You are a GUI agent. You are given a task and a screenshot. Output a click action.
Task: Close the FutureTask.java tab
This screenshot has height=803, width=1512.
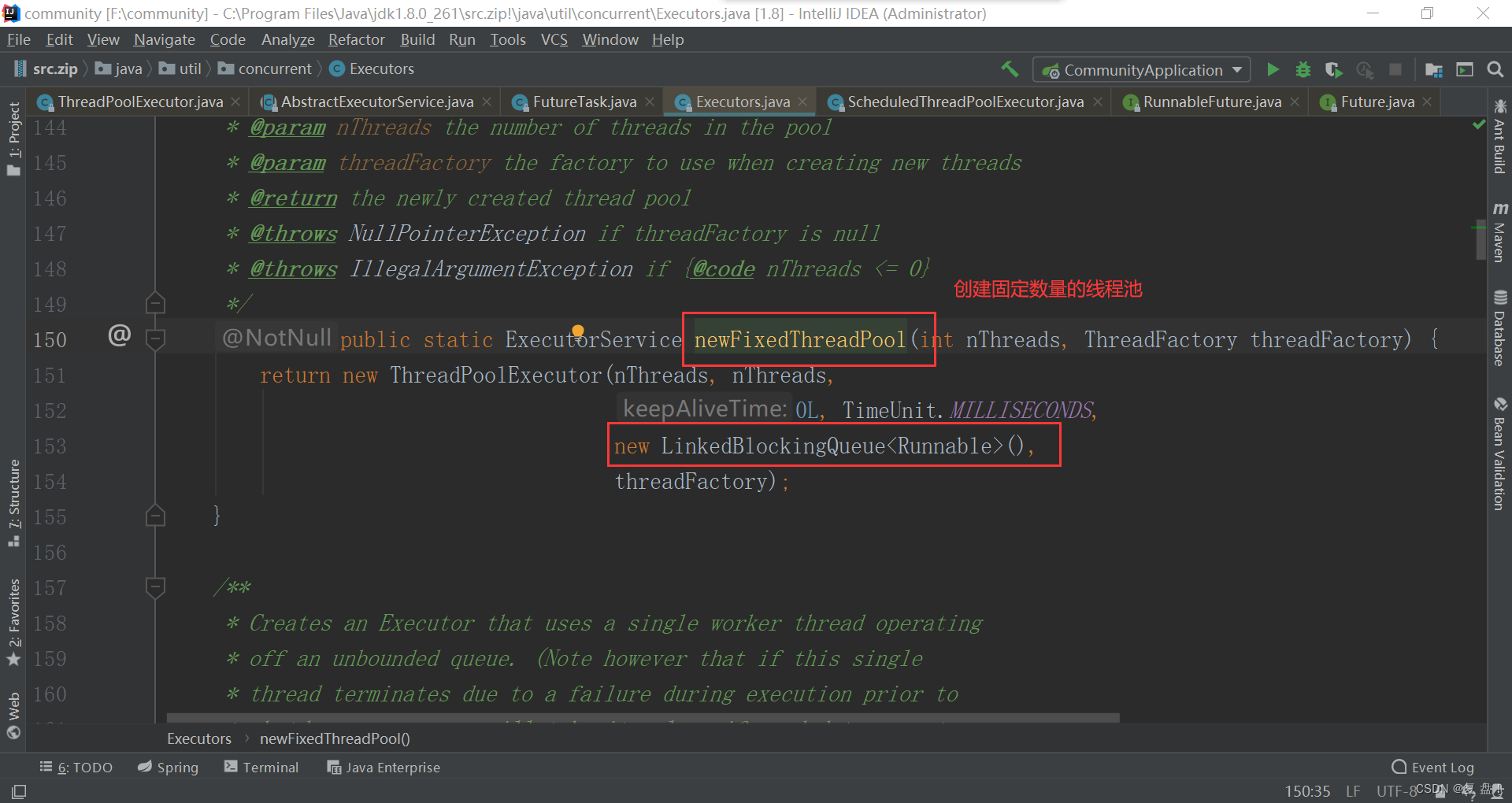point(650,102)
